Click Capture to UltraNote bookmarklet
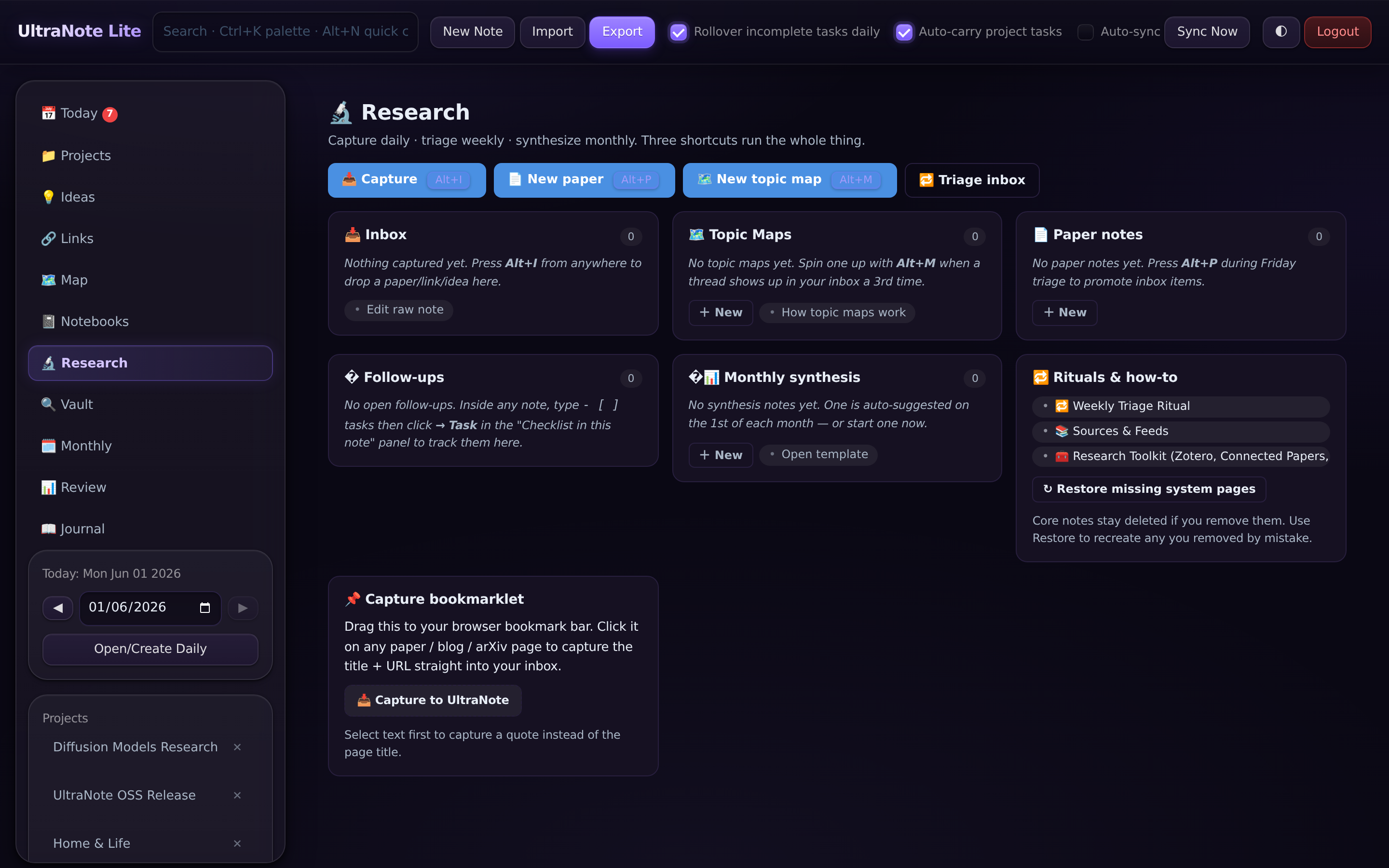This screenshot has height=868, width=1389. [433, 700]
